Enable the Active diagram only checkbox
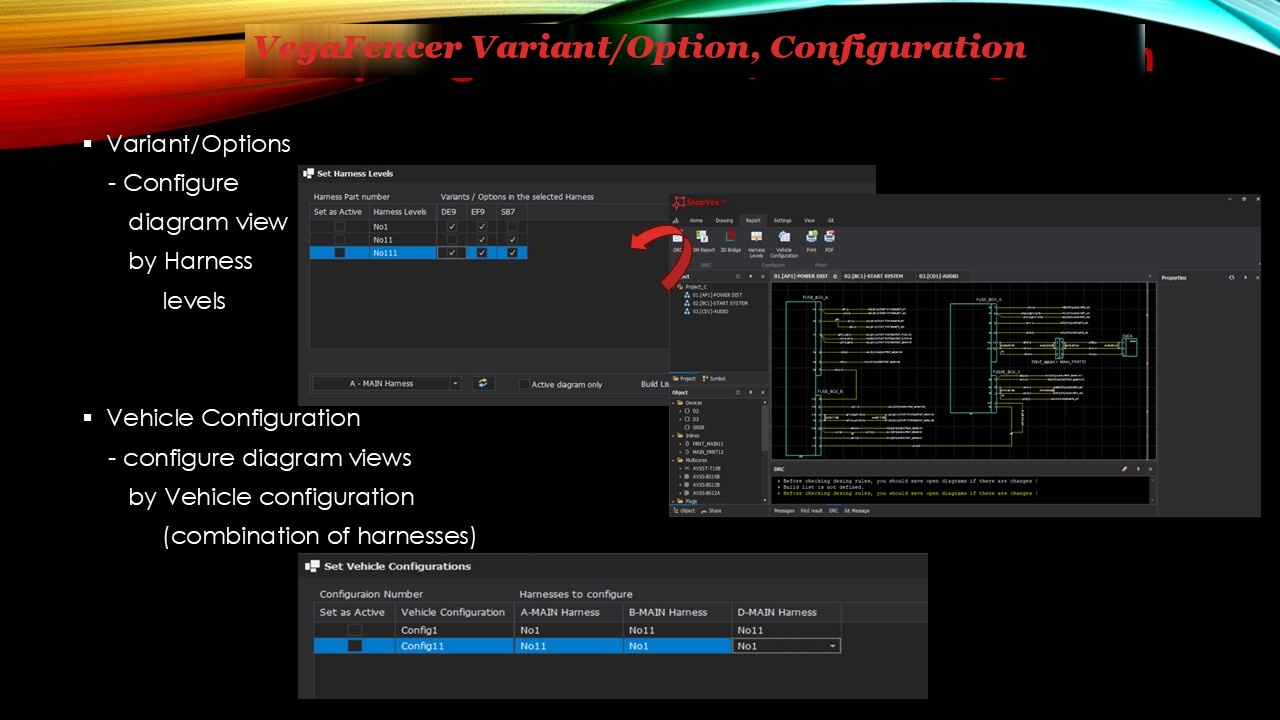Viewport: 1280px width, 720px height. (524, 384)
